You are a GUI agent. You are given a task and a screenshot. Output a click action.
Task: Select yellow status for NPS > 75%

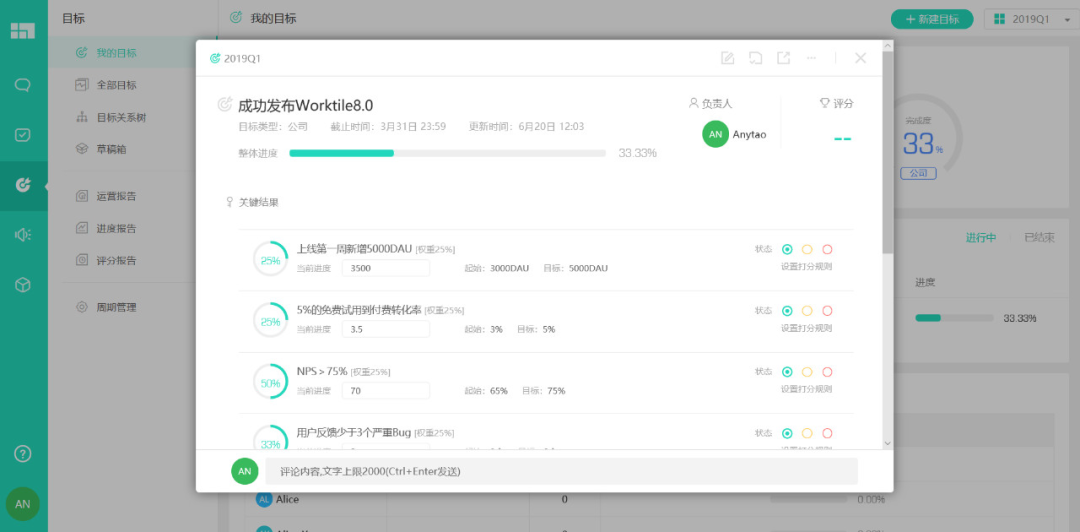click(807, 372)
